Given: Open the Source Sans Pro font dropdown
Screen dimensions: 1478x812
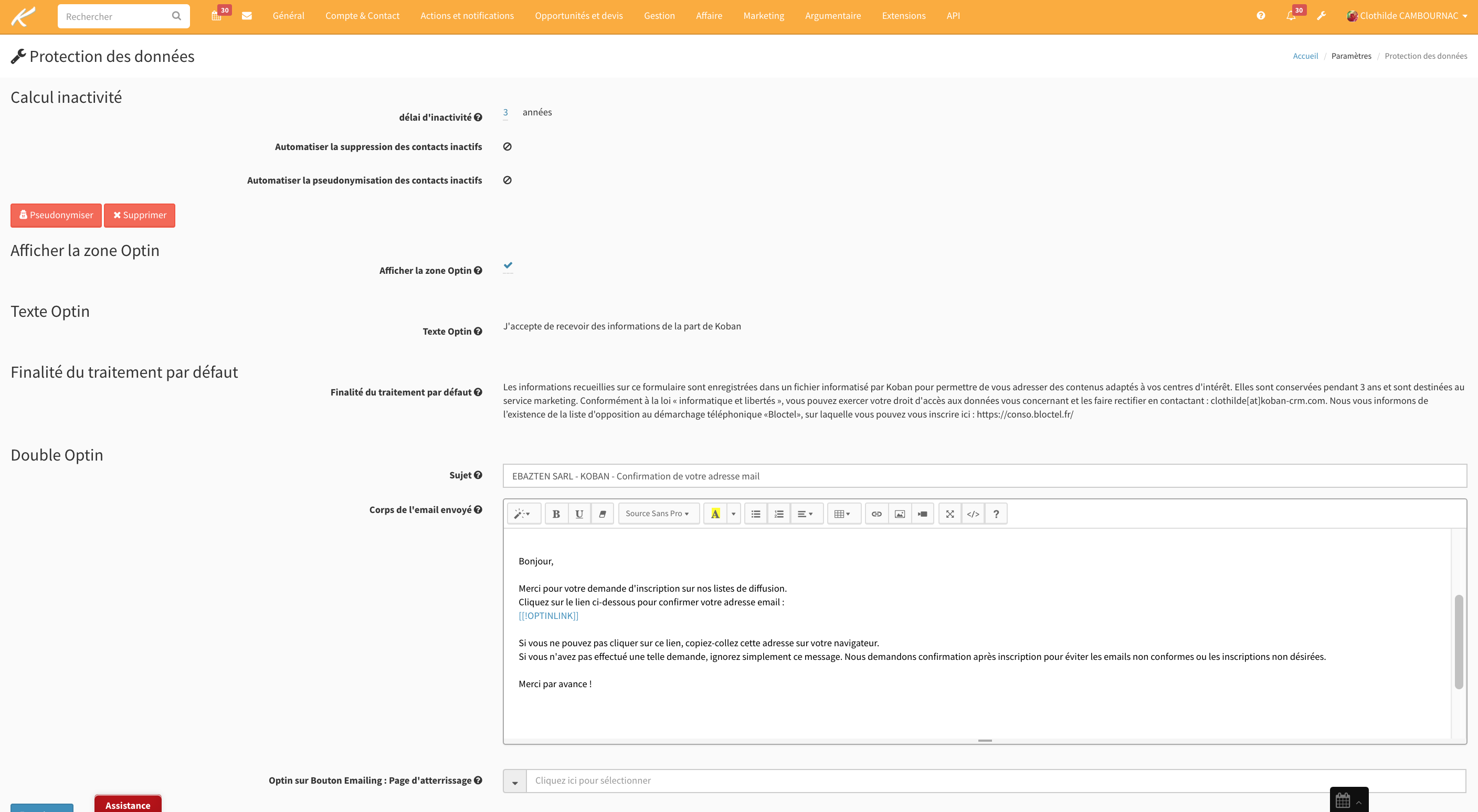Looking at the screenshot, I should (x=658, y=514).
